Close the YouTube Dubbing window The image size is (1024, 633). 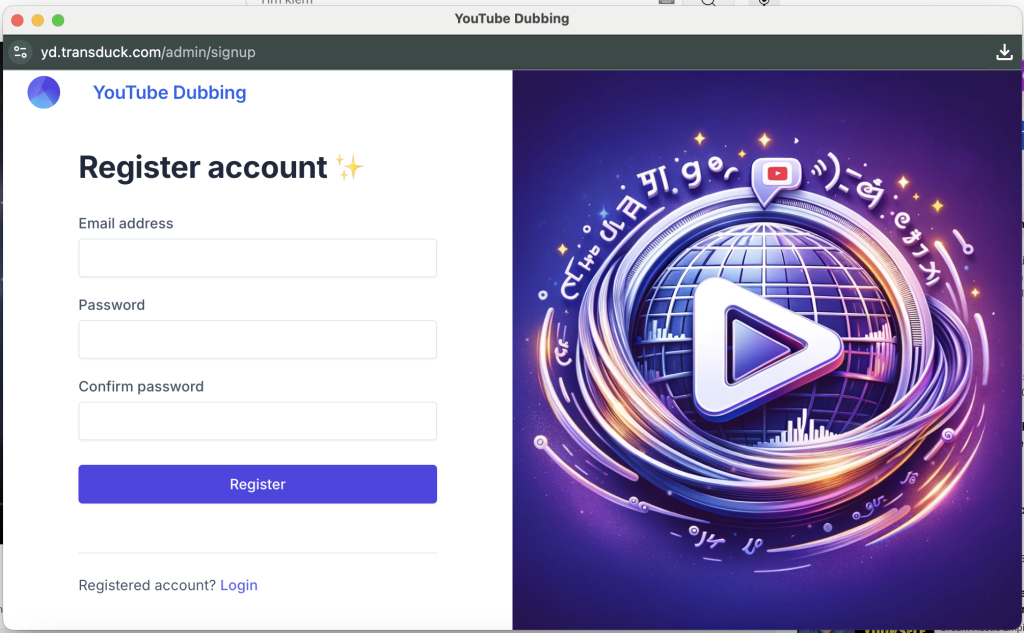tap(18, 20)
